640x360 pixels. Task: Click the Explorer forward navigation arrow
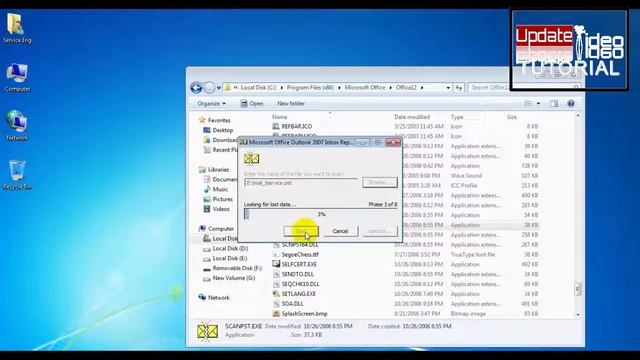pos(209,87)
